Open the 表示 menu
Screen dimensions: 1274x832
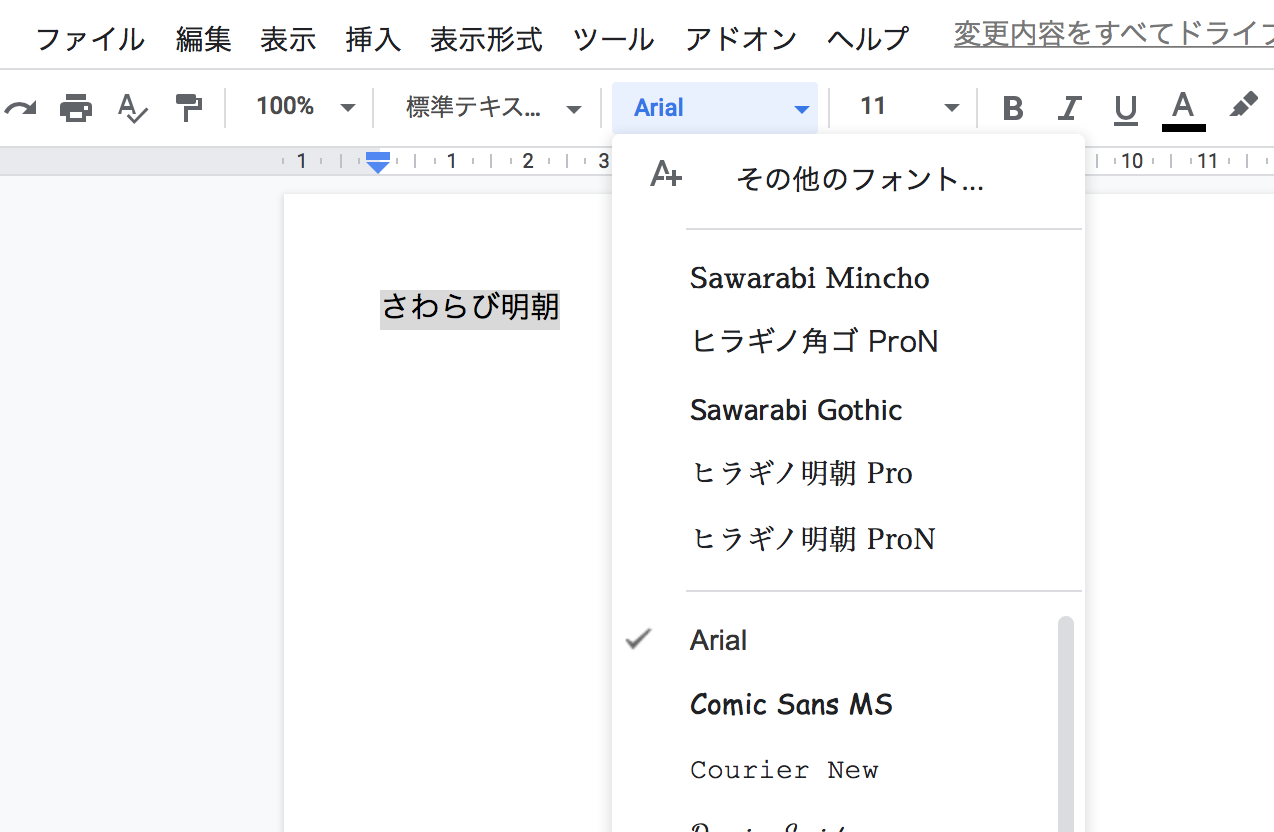[x=288, y=40]
